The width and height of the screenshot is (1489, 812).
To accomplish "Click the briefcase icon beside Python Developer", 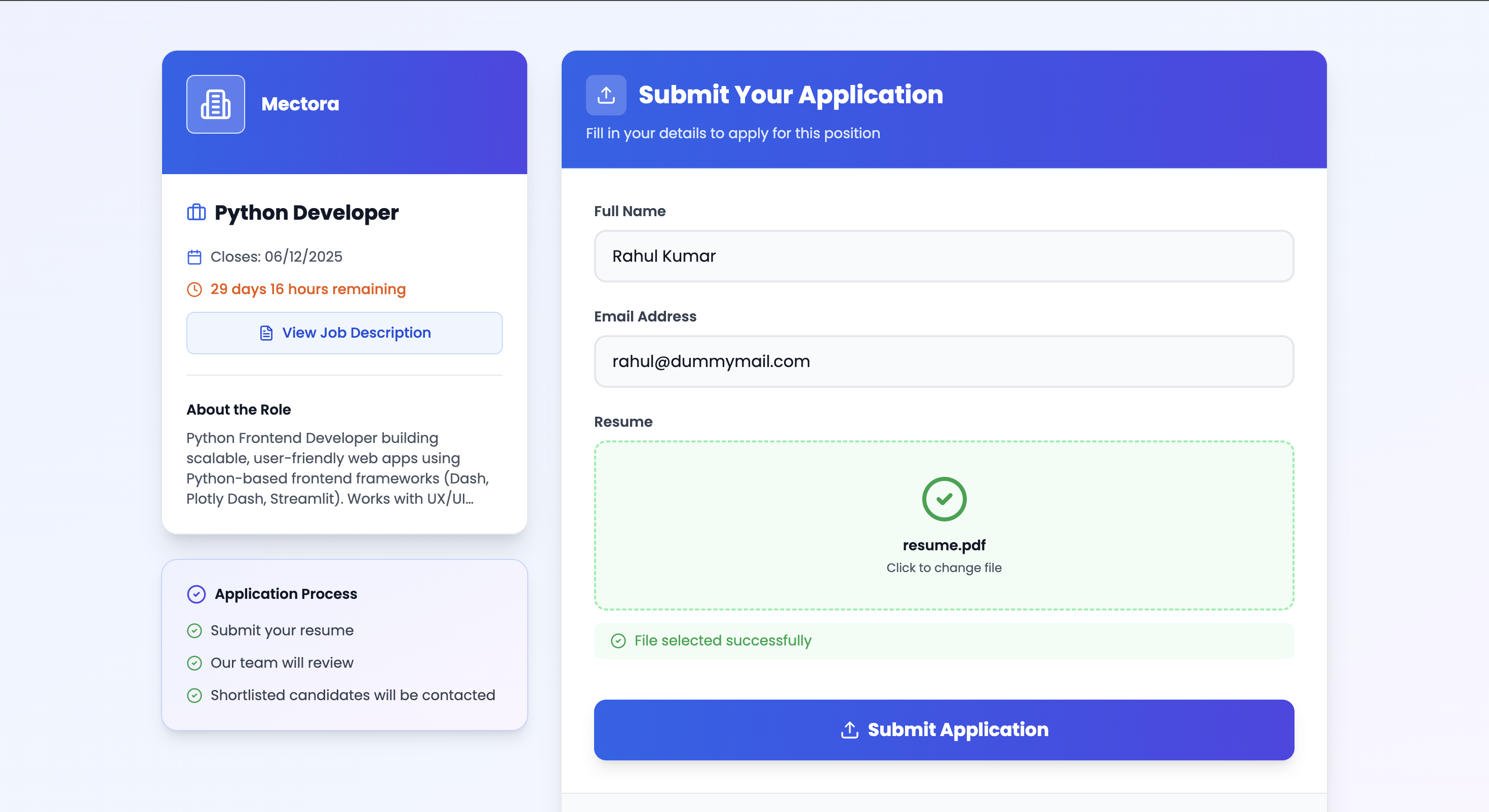I will tap(195, 212).
